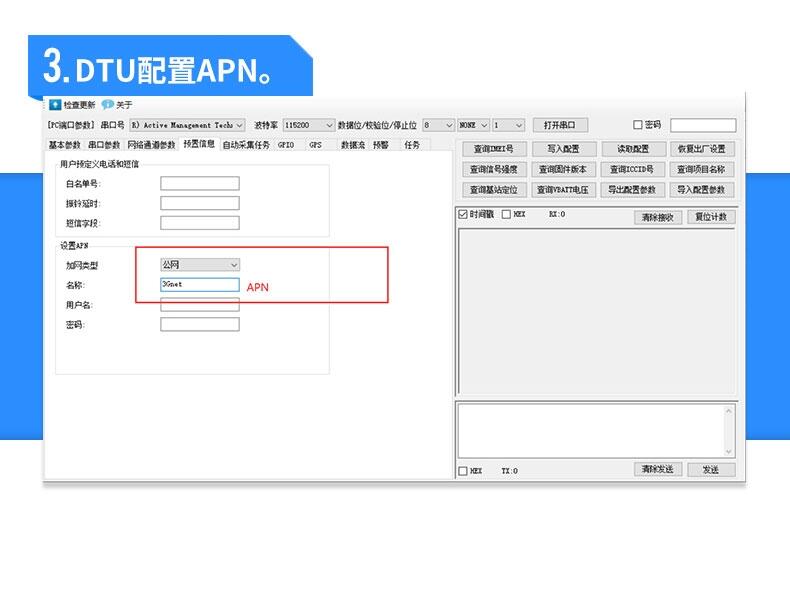The image size is (790, 599).
Task: Click the 发送 send button
Action: point(710,469)
